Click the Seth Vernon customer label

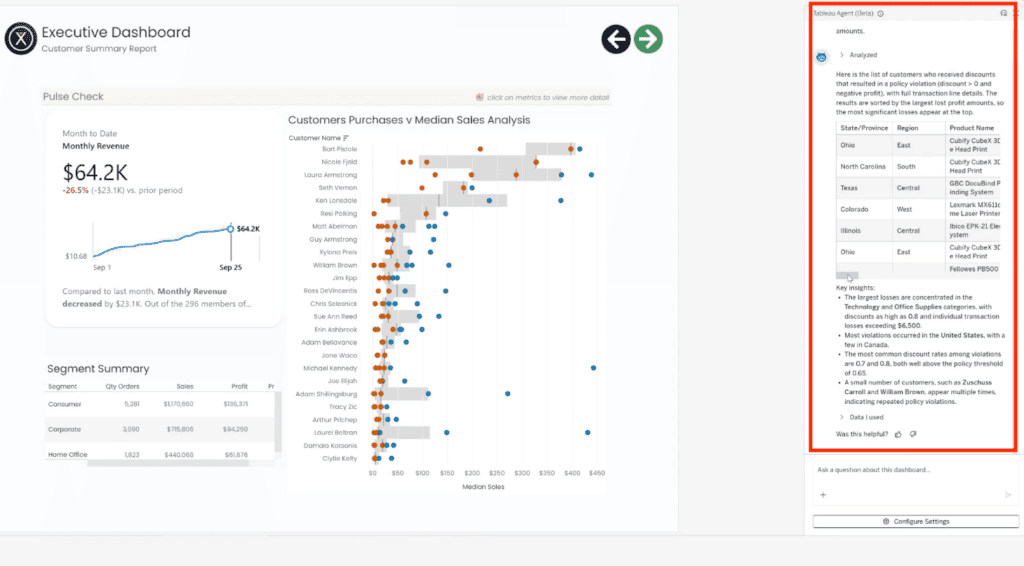[338, 188]
